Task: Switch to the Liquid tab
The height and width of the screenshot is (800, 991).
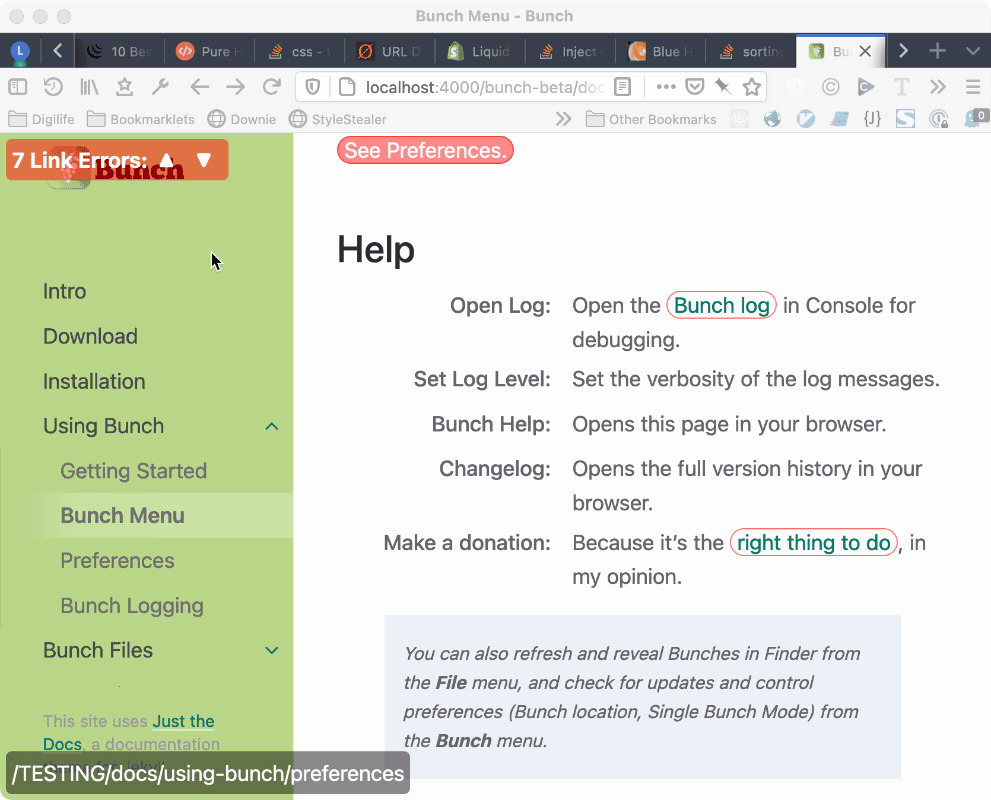Action: click(x=481, y=51)
